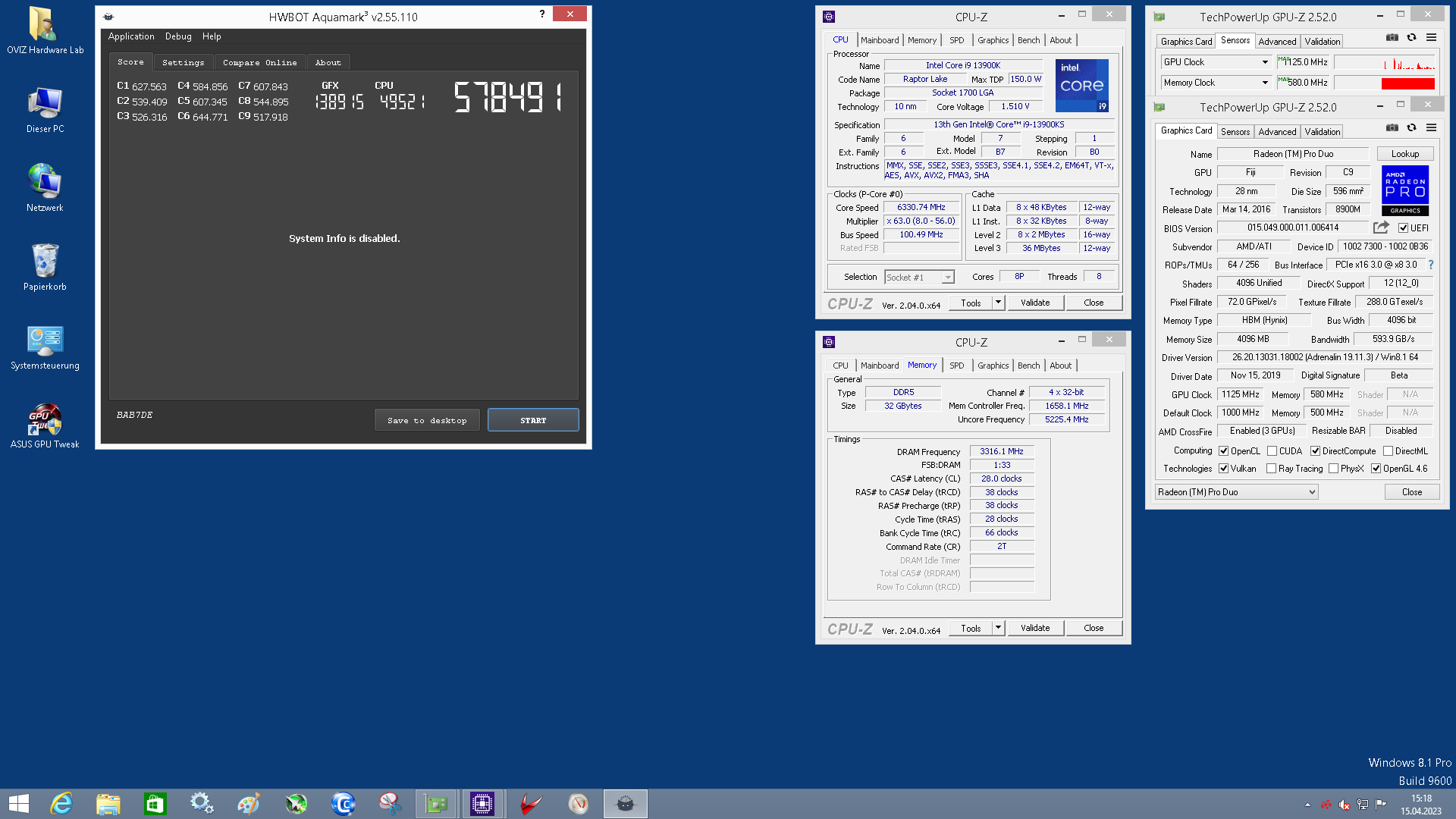Launch Internet Explorer from the taskbar
1456x819 pixels.
61,804
